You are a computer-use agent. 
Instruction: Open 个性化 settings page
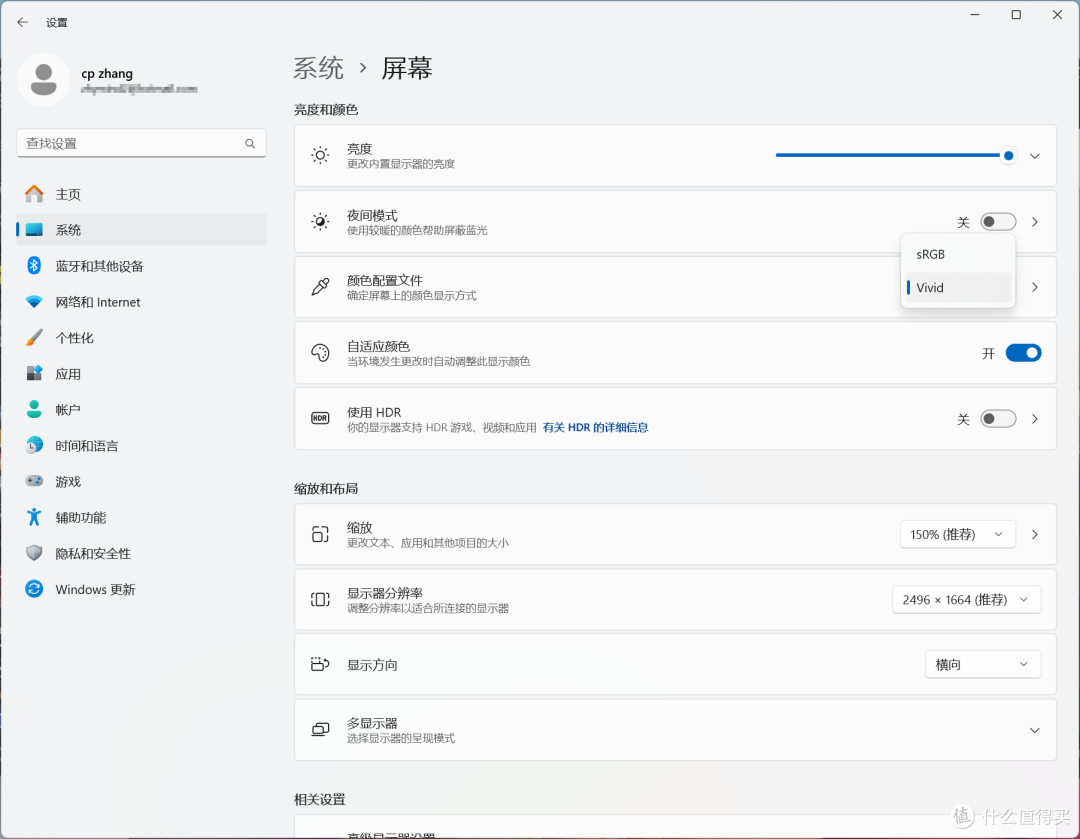click(x=141, y=338)
